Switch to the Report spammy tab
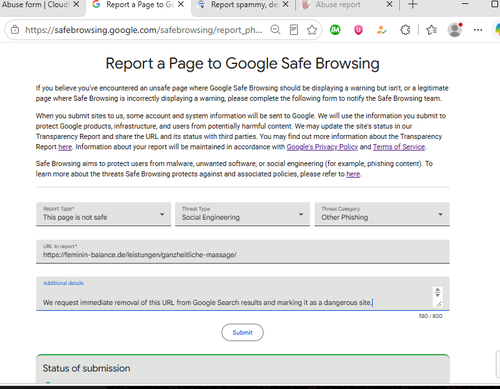 point(243,5)
